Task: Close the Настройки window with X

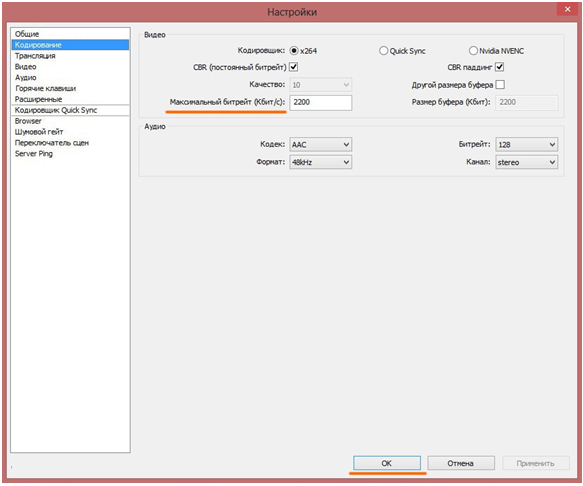Action: pyautogui.click(x=567, y=9)
